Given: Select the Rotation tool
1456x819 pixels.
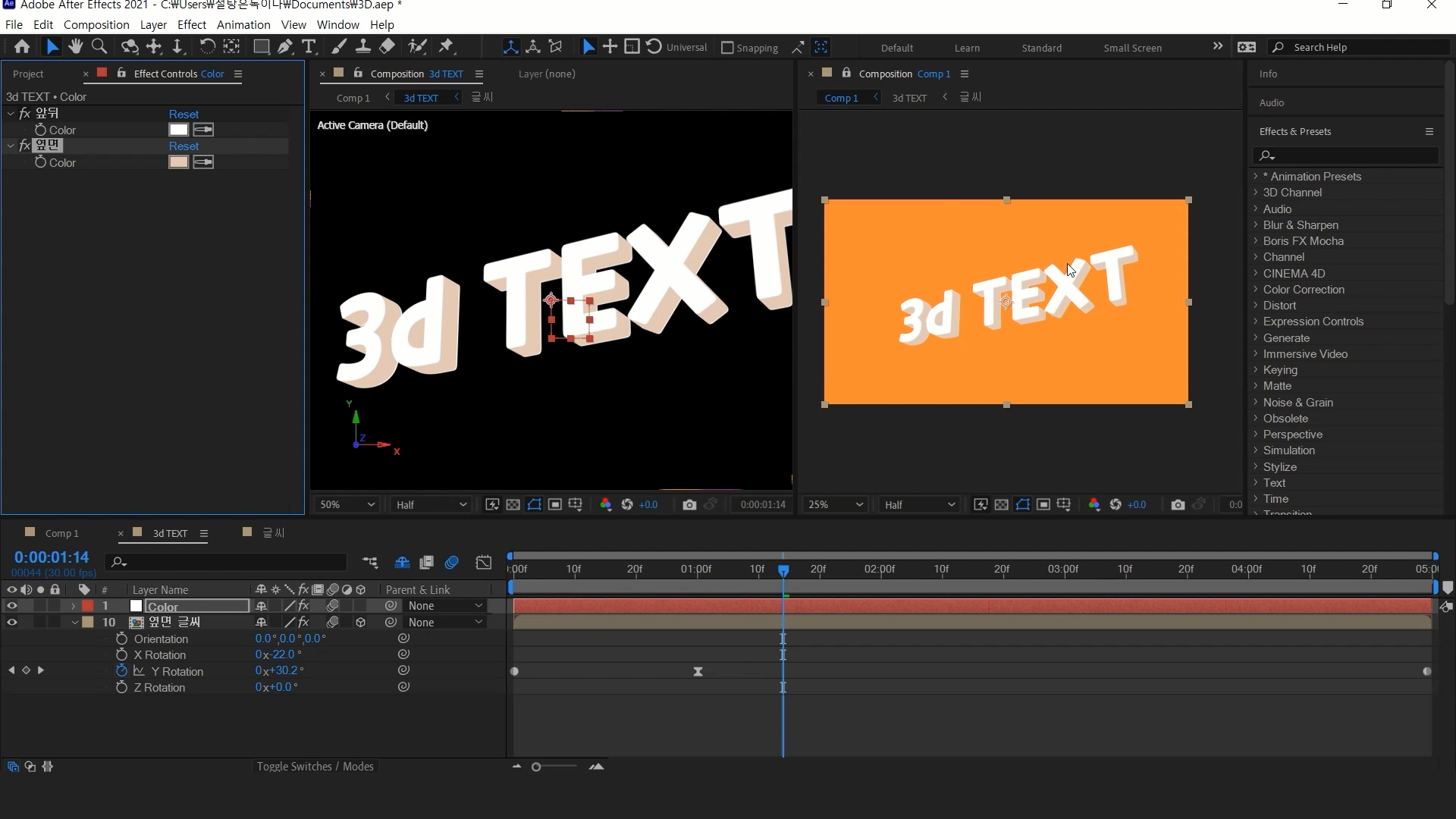Looking at the screenshot, I should point(206,47).
